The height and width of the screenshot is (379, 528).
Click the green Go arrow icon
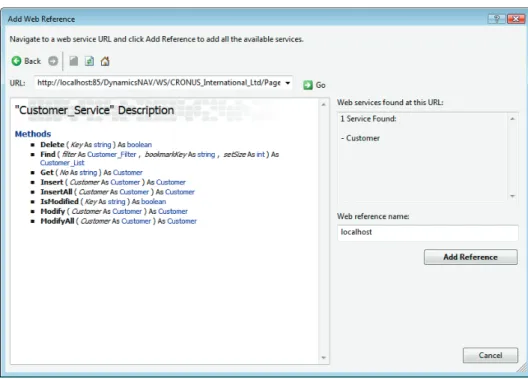[307, 85]
